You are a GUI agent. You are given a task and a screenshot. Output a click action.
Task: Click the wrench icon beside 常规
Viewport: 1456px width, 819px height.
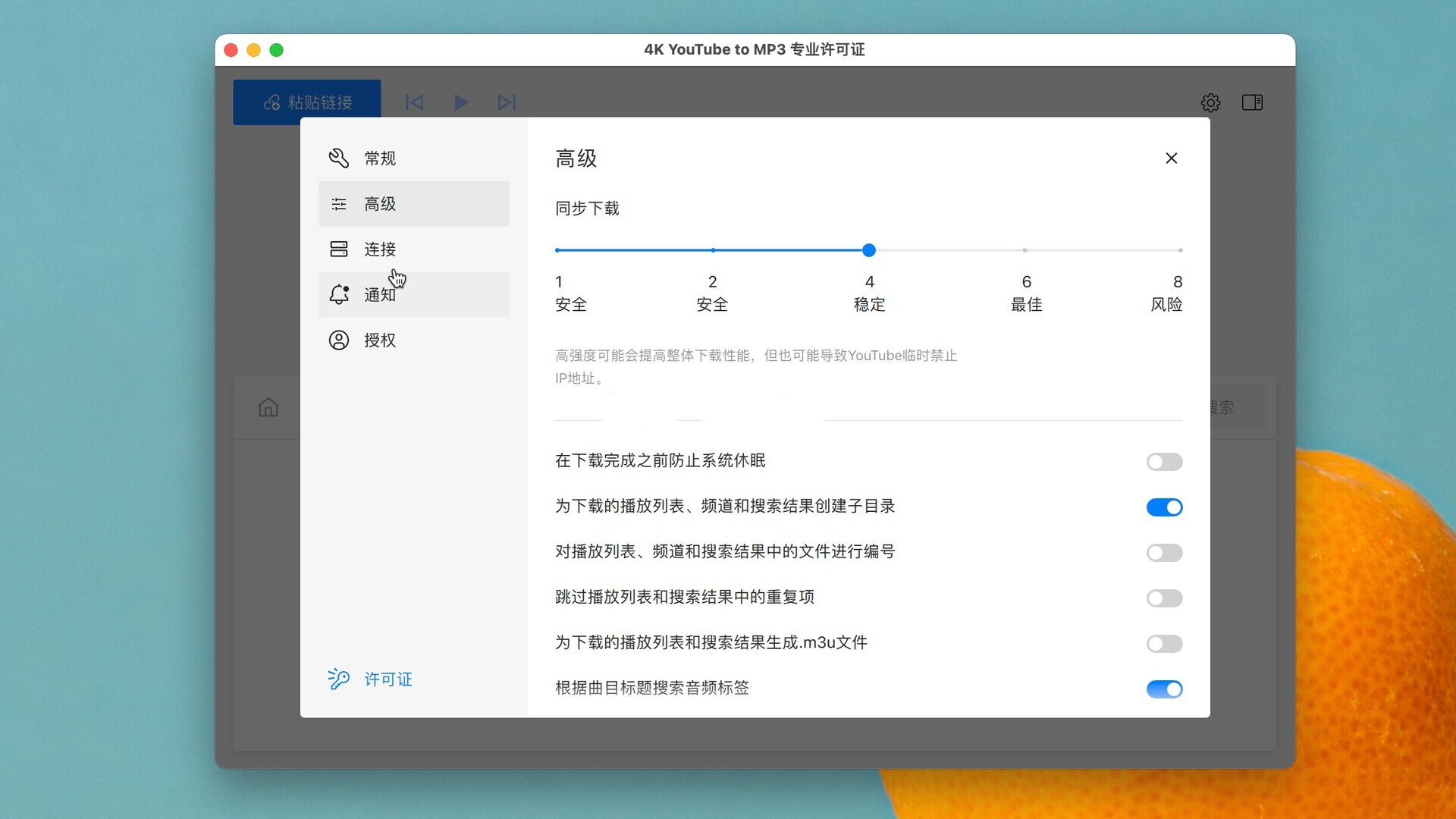[x=338, y=158]
